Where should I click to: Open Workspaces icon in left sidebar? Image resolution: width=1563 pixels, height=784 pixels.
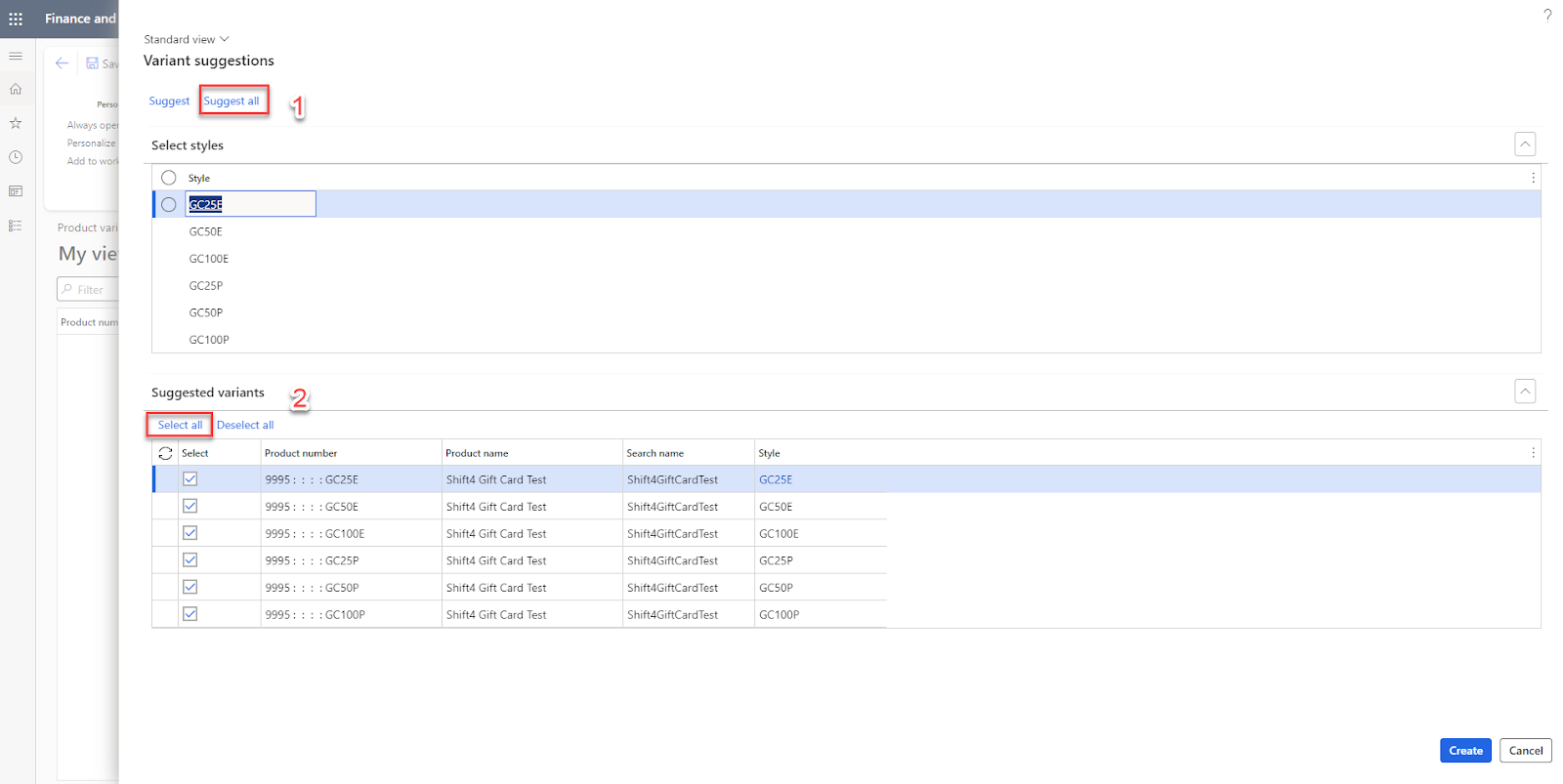point(16,191)
